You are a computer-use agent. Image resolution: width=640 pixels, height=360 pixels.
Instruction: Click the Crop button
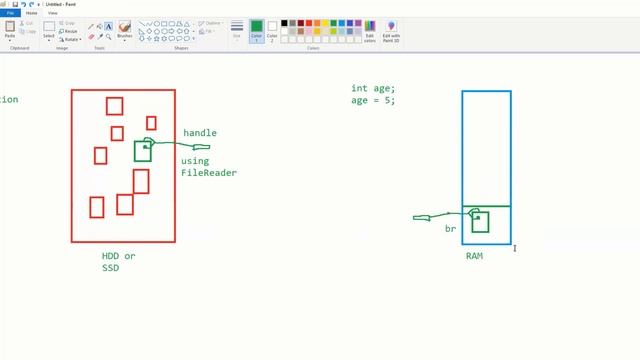click(x=67, y=23)
